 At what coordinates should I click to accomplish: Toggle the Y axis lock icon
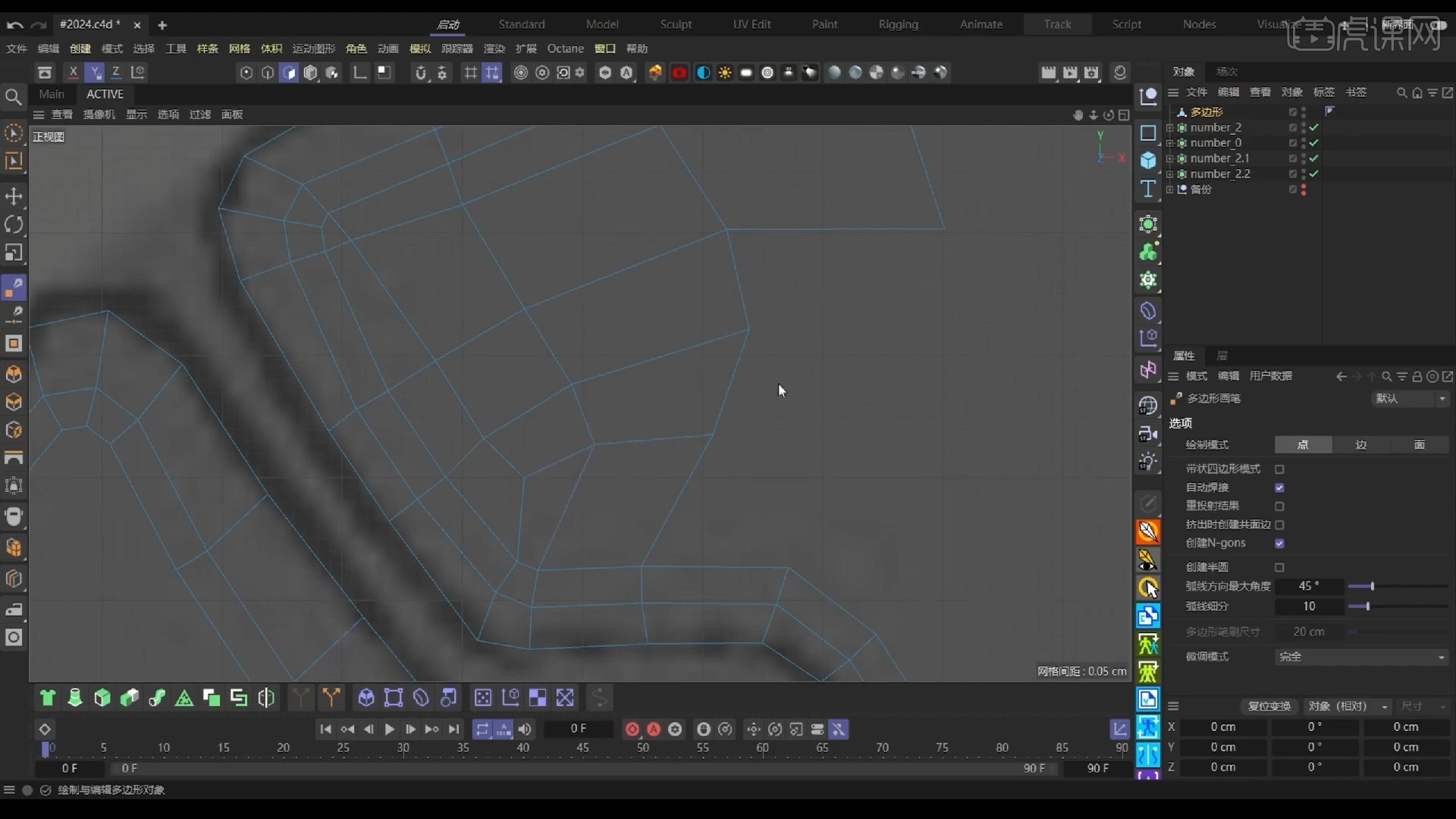click(x=95, y=73)
